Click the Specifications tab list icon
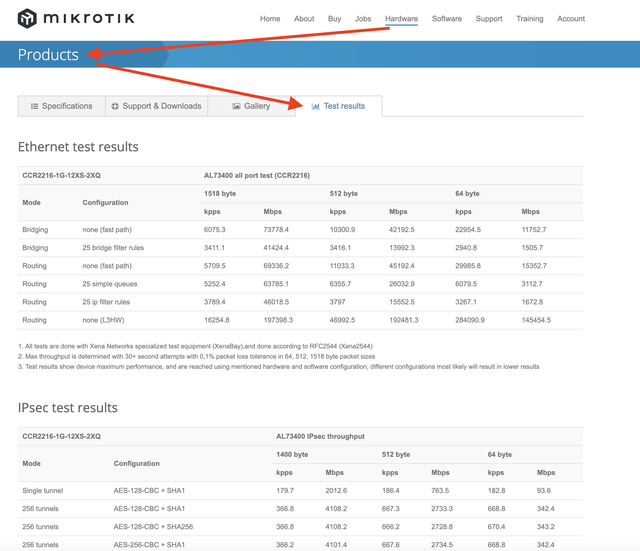 pyautogui.click(x=35, y=106)
